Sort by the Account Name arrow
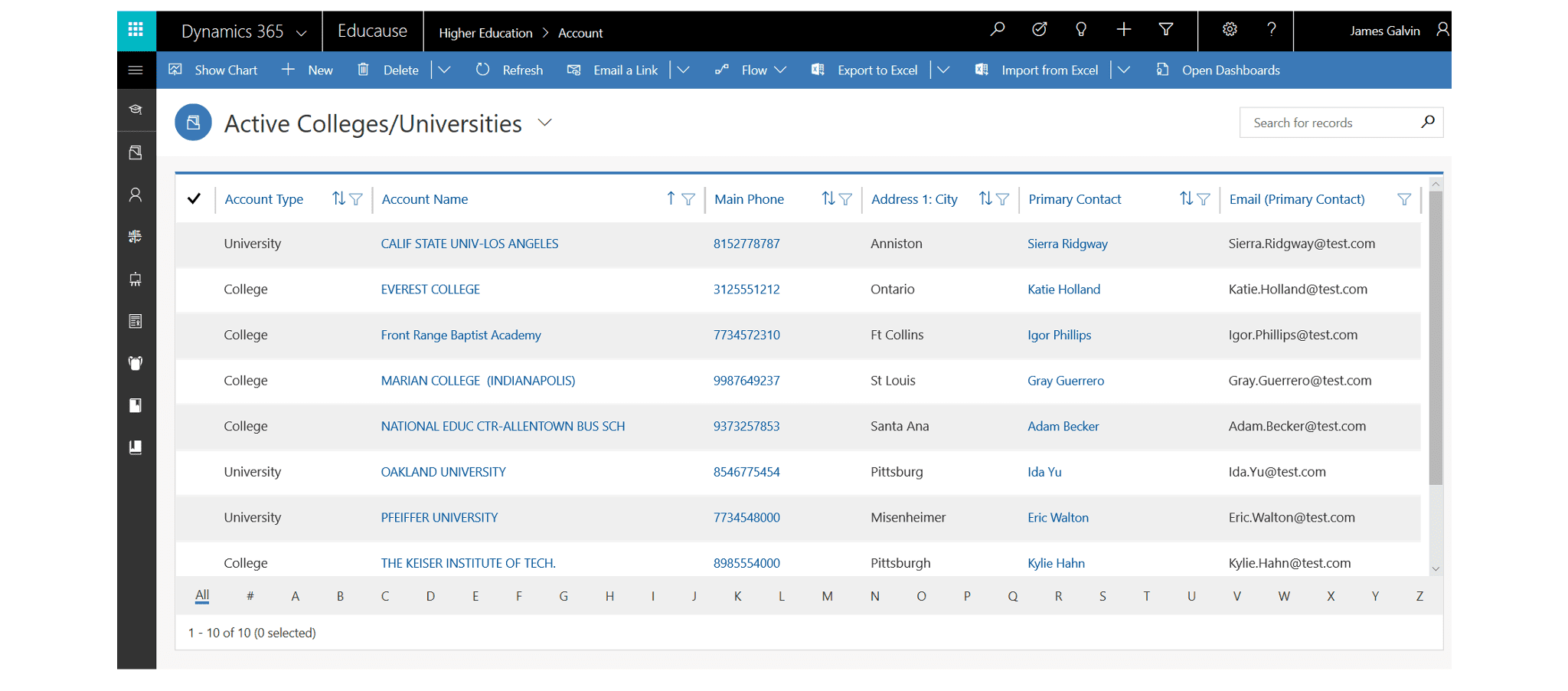Image resolution: width=1568 pixels, height=691 pixels. tap(671, 199)
